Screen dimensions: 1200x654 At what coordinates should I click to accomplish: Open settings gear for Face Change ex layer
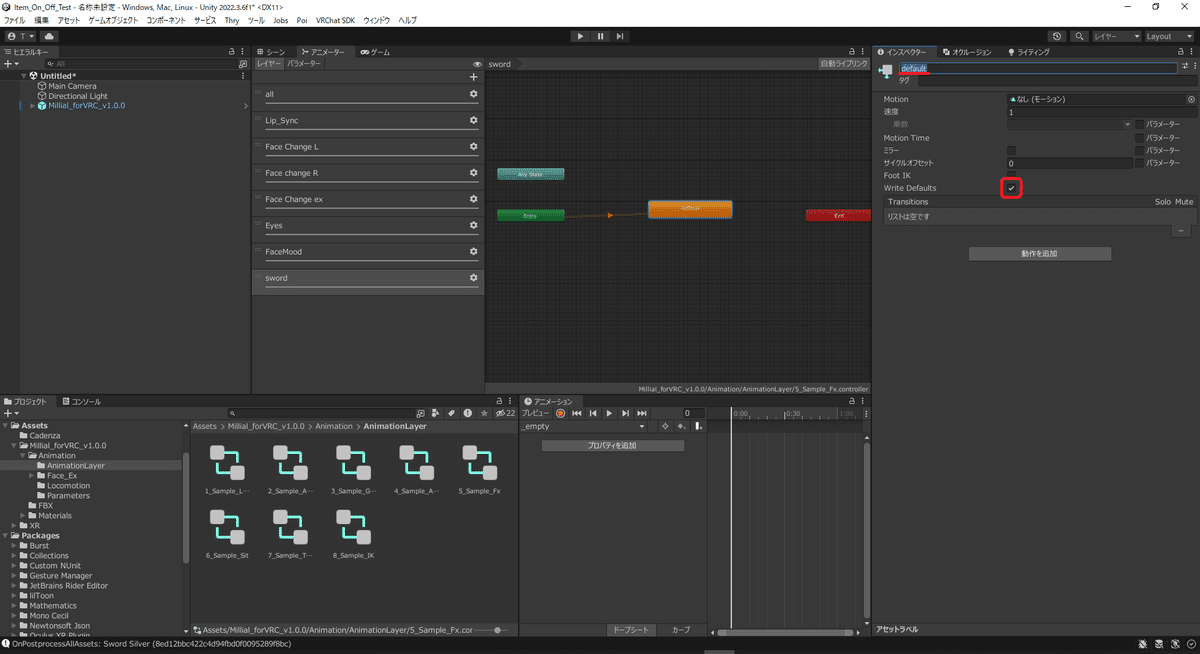[474, 199]
